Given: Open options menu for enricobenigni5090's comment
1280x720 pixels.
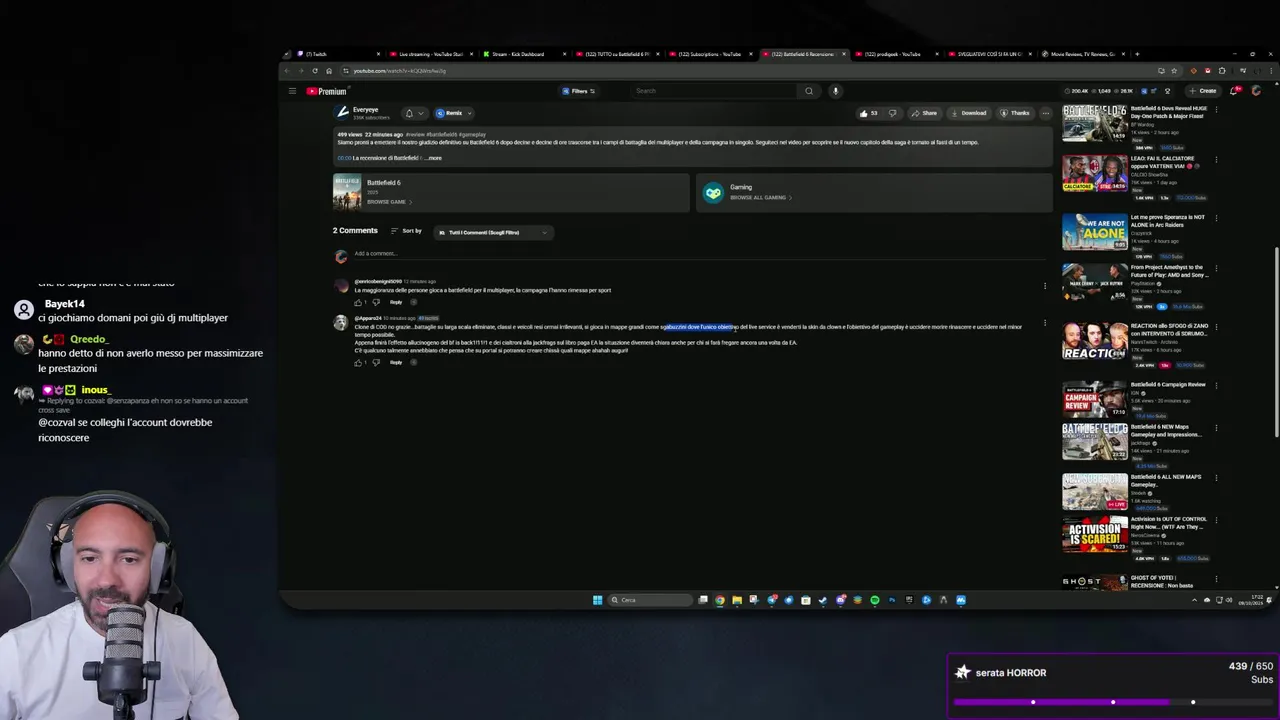Looking at the screenshot, I should click(1045, 286).
